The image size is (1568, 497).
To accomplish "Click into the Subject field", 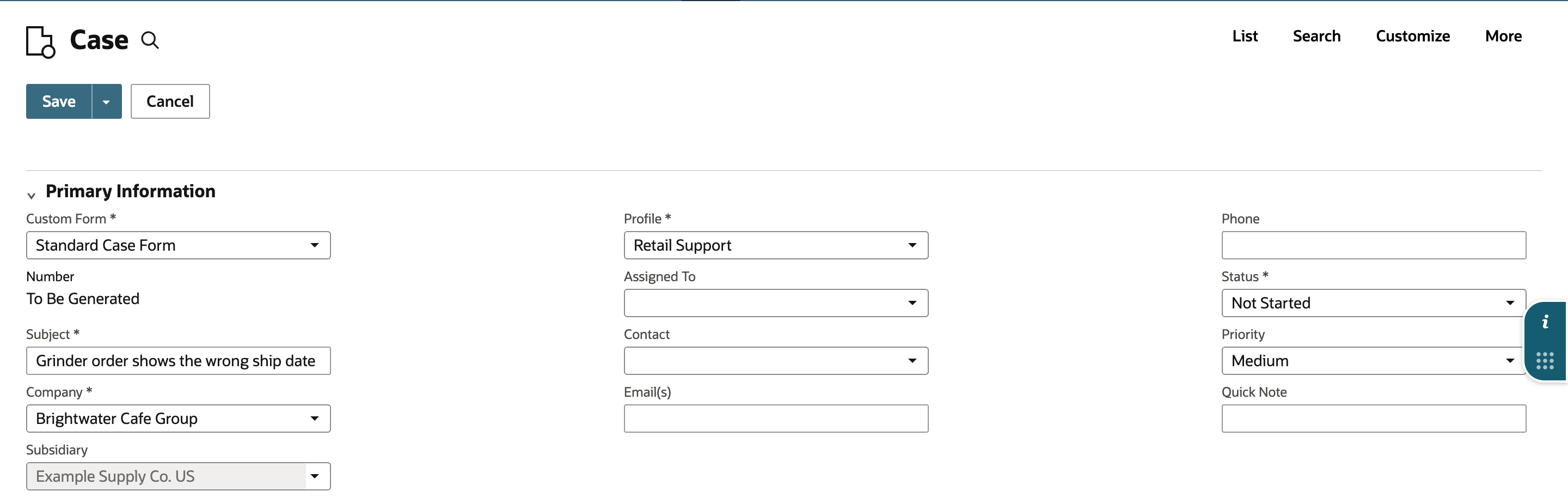I will point(179,361).
